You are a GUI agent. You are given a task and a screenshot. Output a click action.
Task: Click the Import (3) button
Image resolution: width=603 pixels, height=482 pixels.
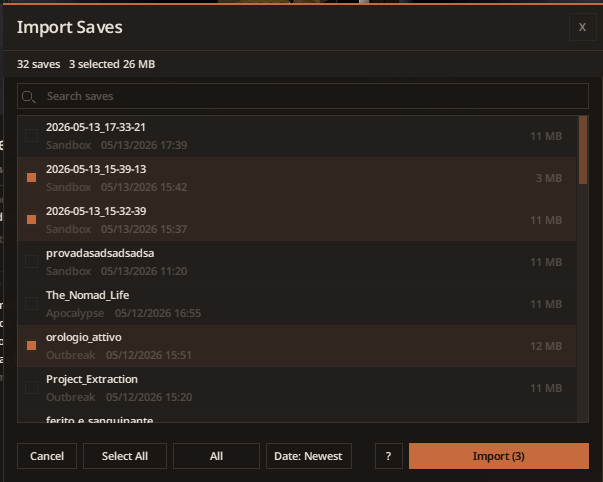[499, 456]
